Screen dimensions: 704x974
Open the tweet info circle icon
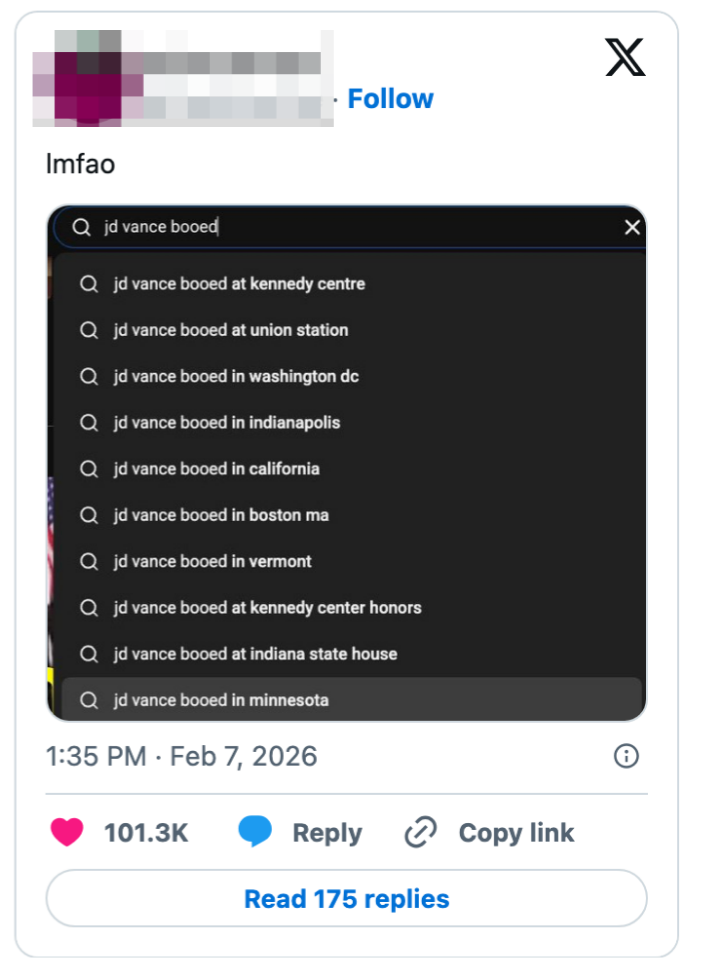[x=626, y=756]
